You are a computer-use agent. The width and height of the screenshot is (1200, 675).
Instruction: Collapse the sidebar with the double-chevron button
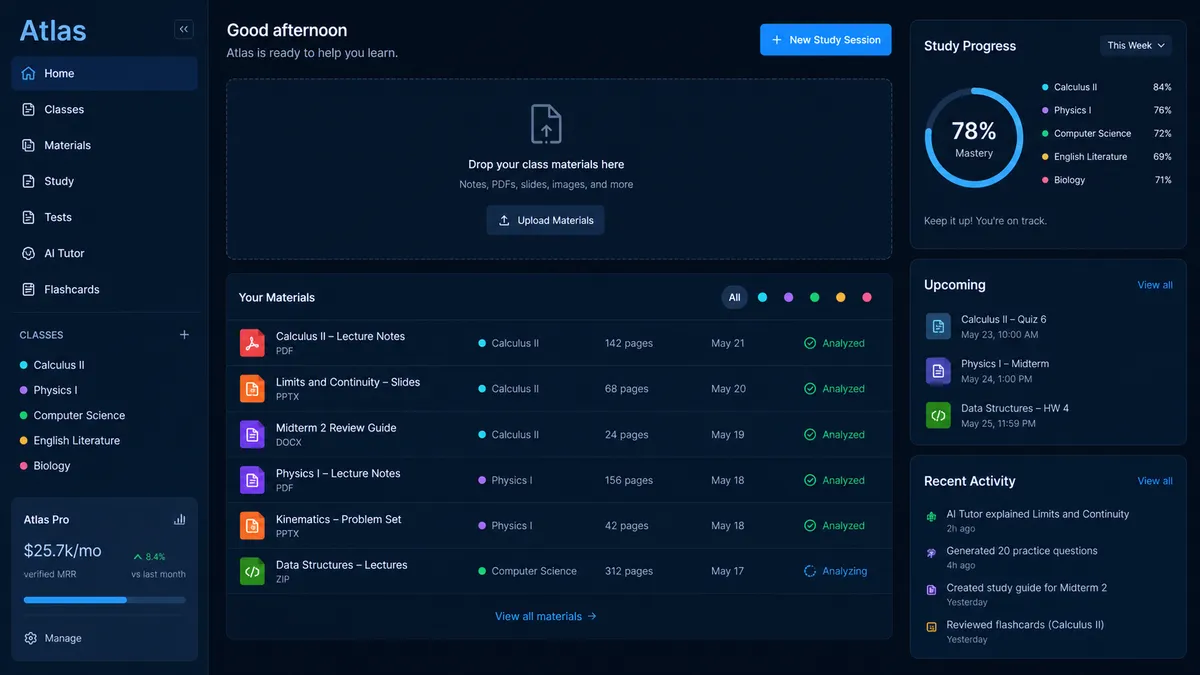(184, 30)
